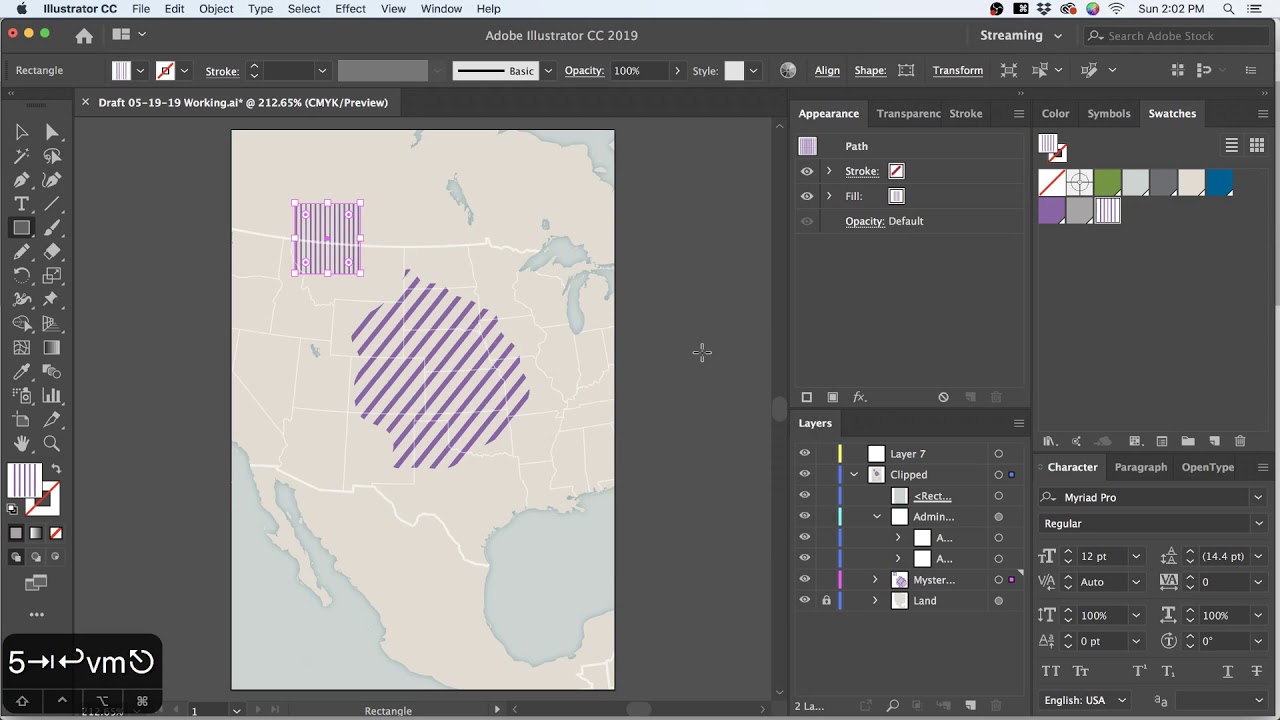Click New Color Group folder icon
This screenshot has width=1280, height=720.
pyautogui.click(x=1188, y=441)
